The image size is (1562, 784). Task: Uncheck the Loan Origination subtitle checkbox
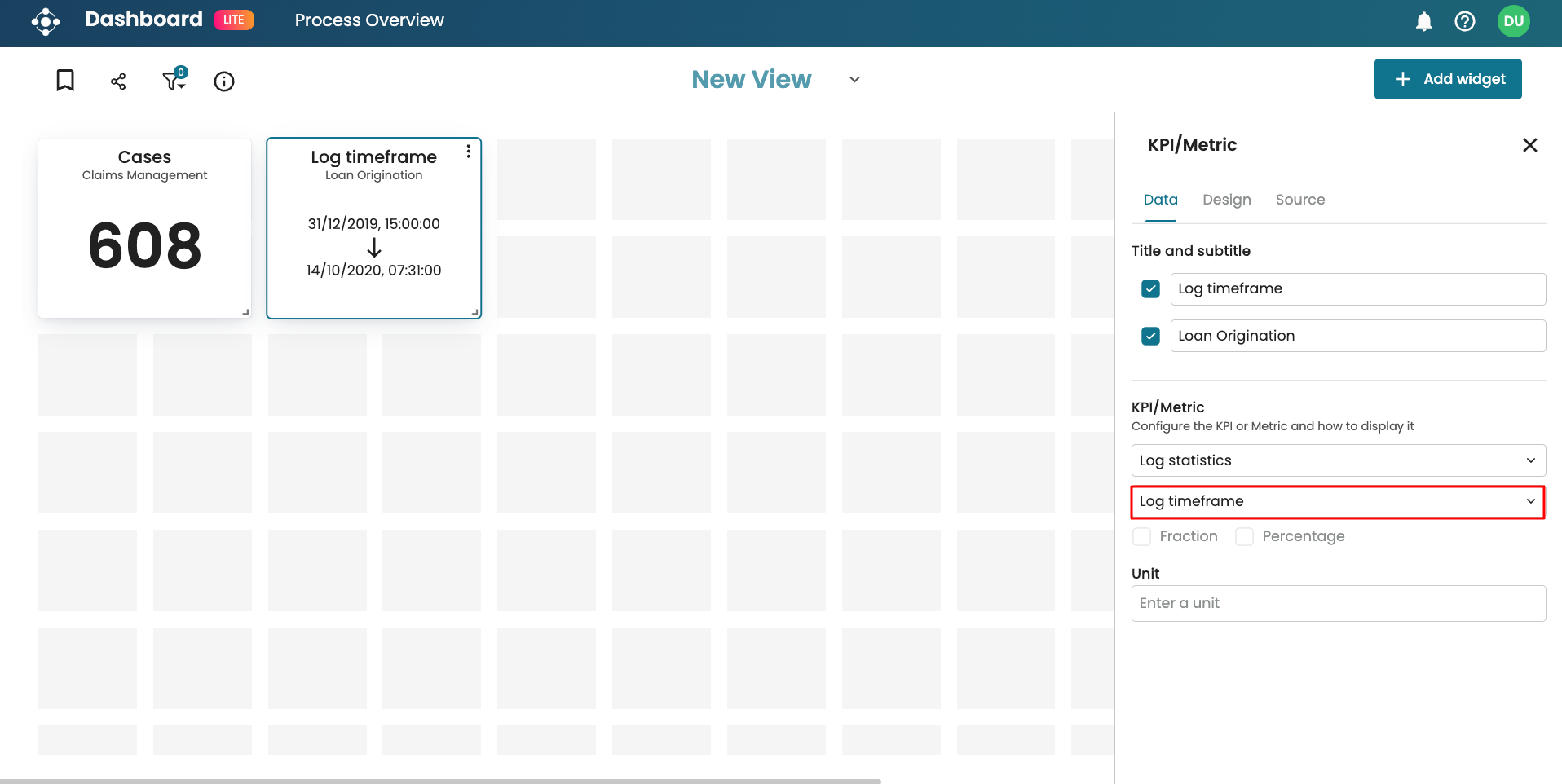1150,336
